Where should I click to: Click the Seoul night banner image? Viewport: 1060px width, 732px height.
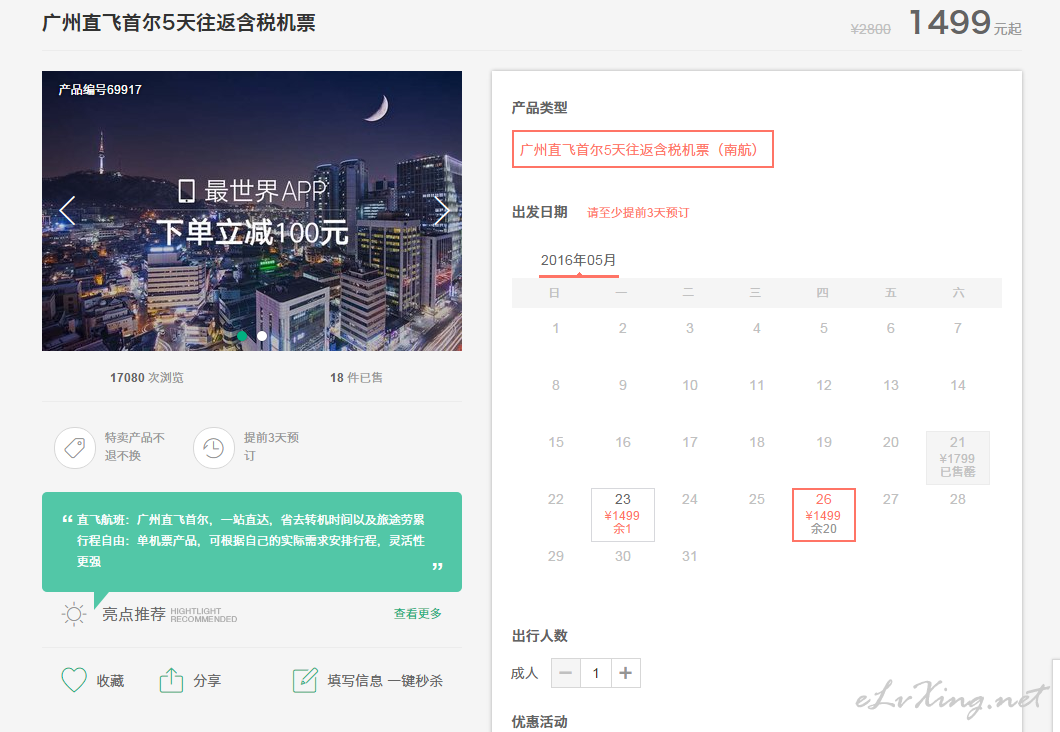(251, 211)
